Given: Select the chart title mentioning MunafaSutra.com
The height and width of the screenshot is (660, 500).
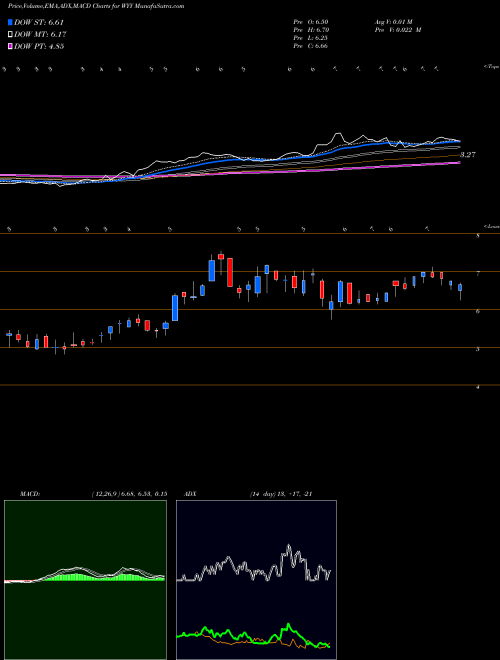Looking at the screenshot, I should 96,6.
